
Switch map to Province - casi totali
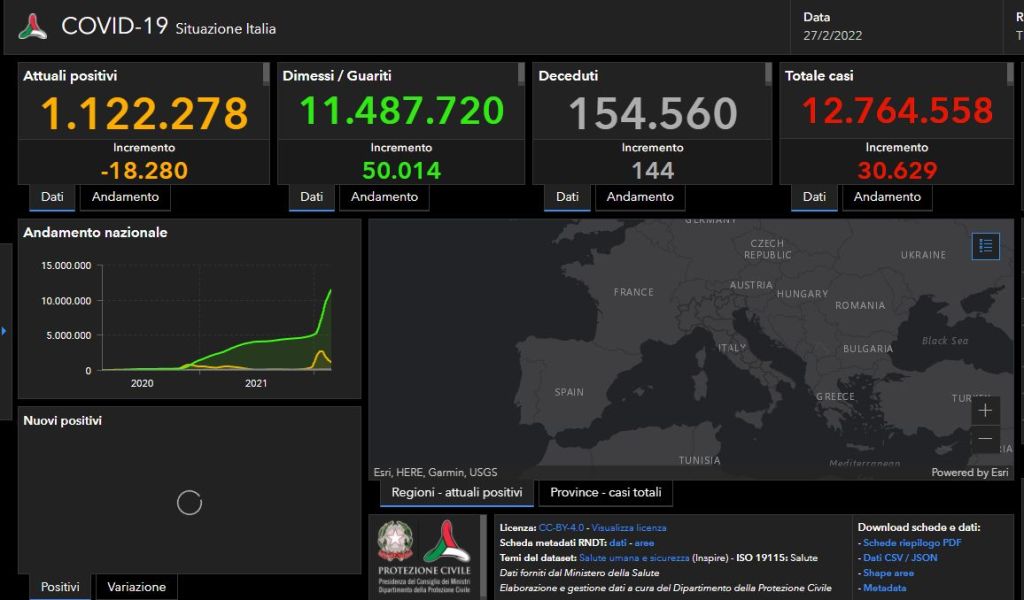tap(605, 492)
